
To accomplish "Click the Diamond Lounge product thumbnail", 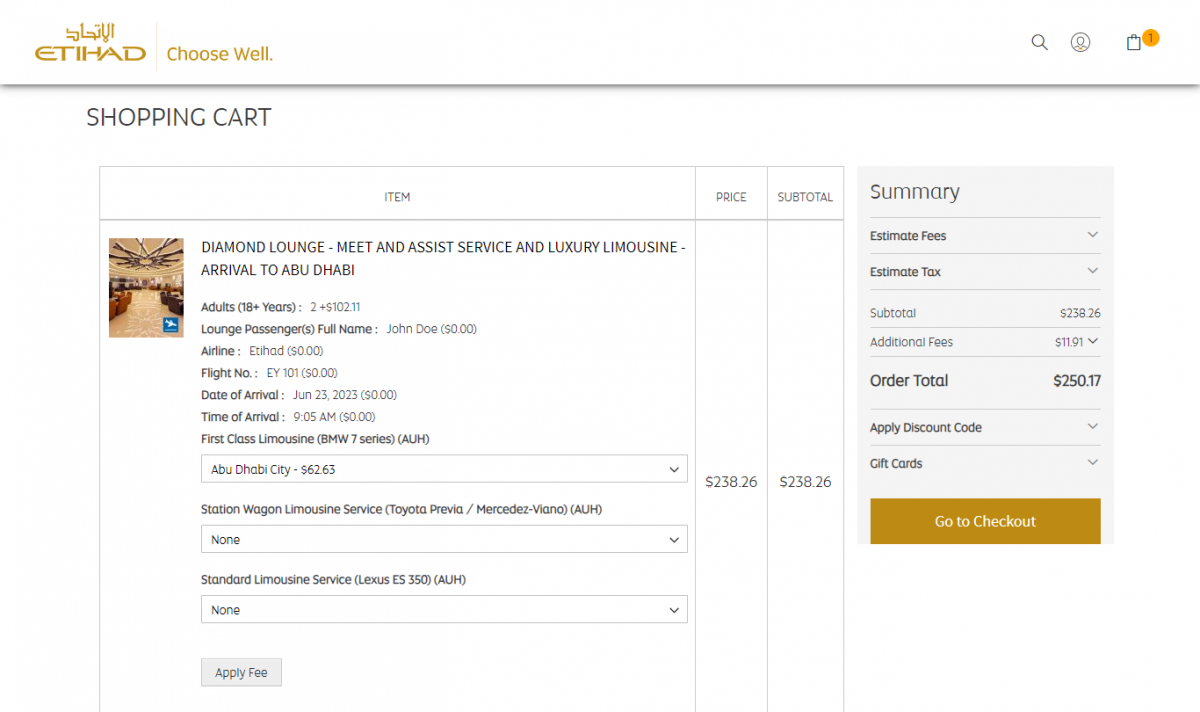I will pyautogui.click(x=146, y=287).
